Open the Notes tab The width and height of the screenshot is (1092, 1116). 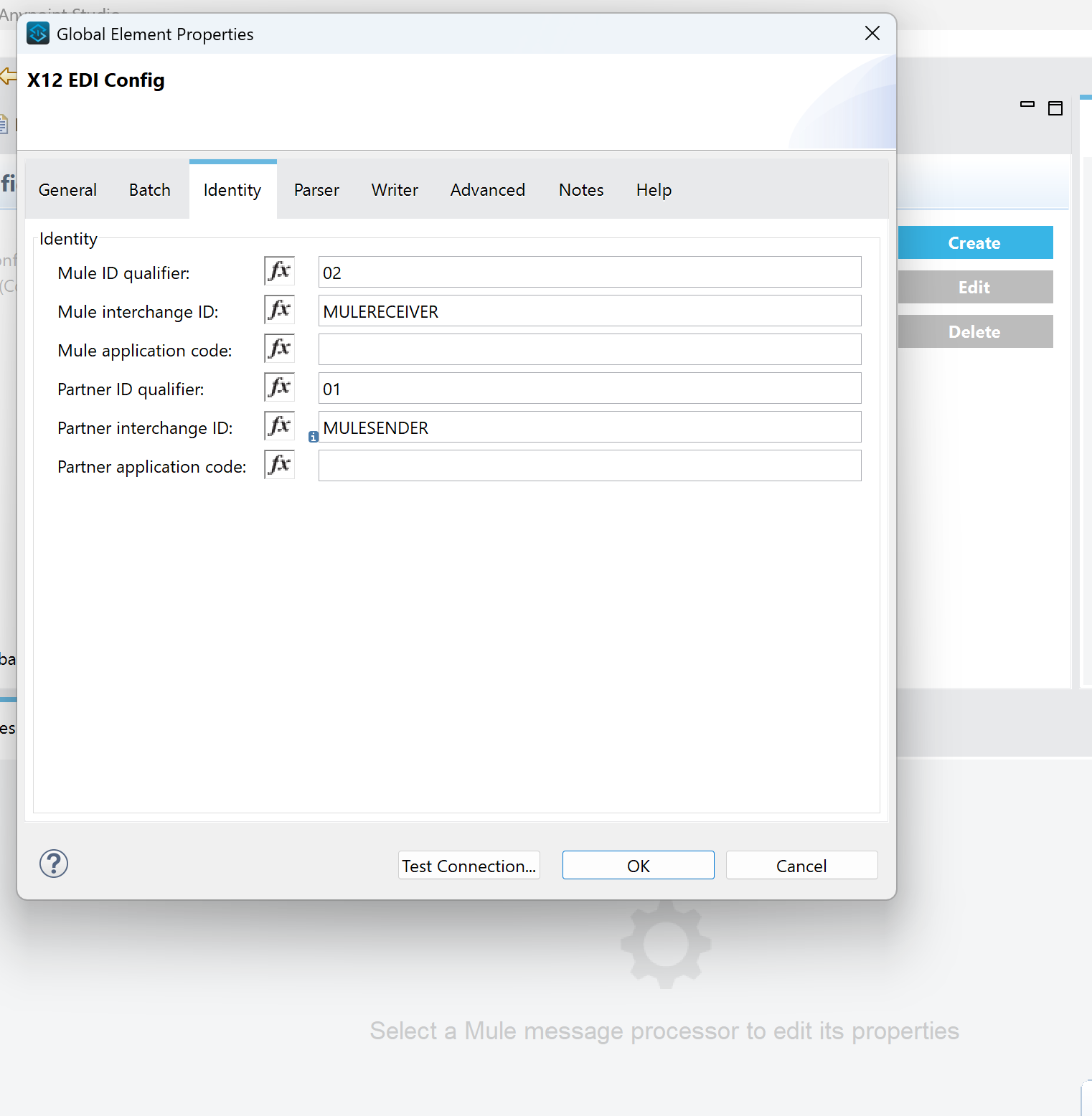[580, 189]
